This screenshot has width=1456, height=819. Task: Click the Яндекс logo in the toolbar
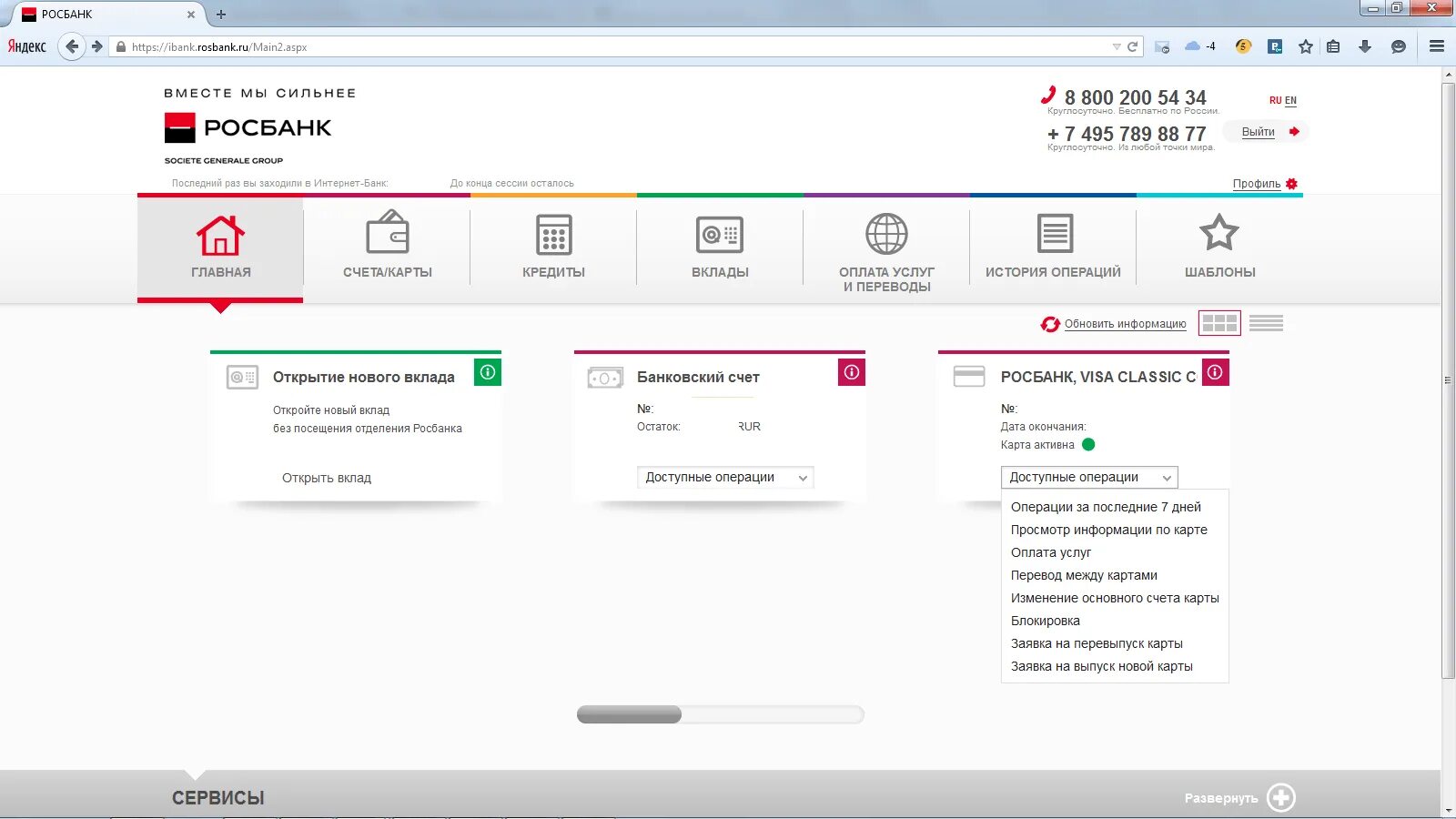pyautogui.click(x=27, y=46)
